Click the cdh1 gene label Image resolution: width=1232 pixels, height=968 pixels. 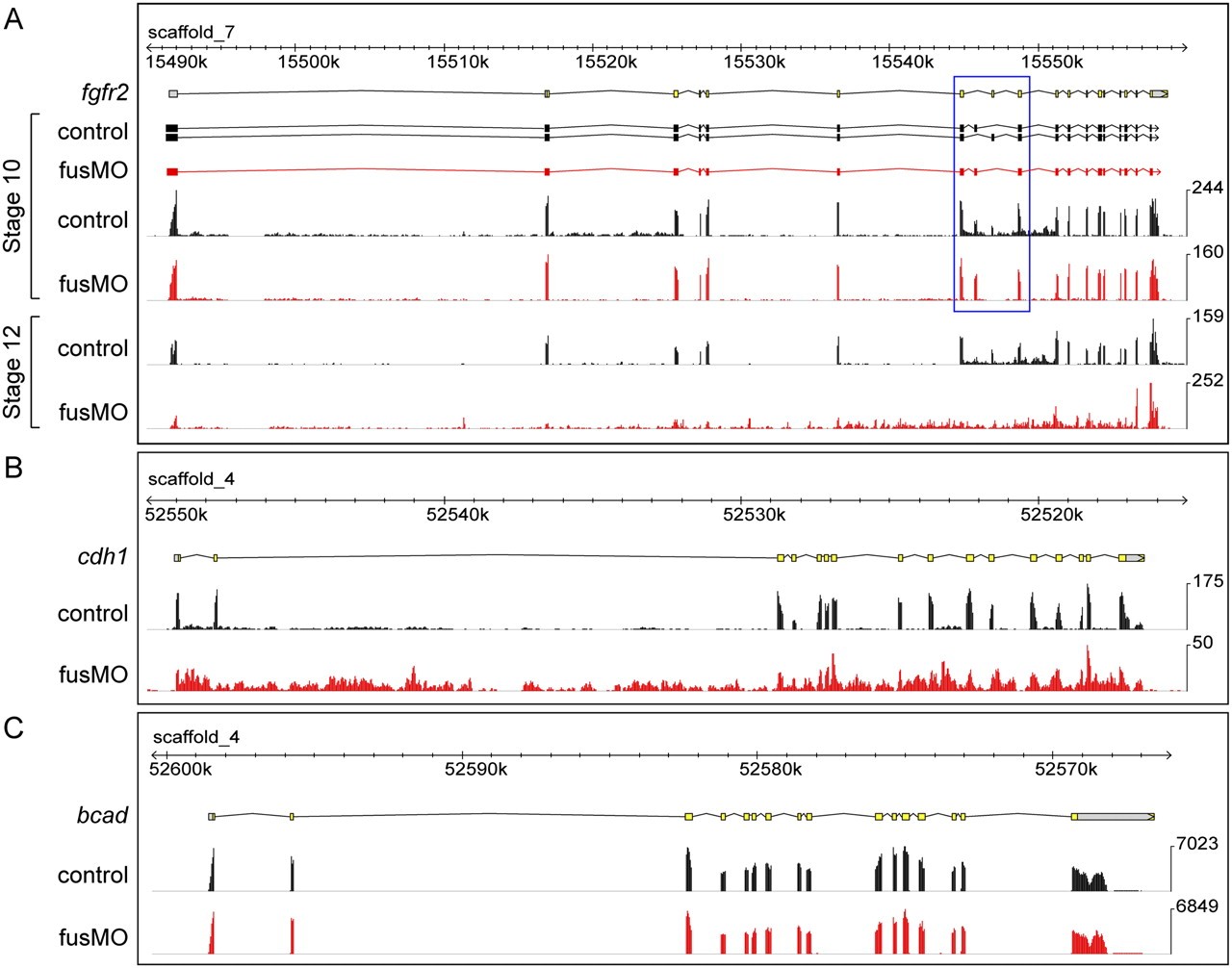[103, 558]
